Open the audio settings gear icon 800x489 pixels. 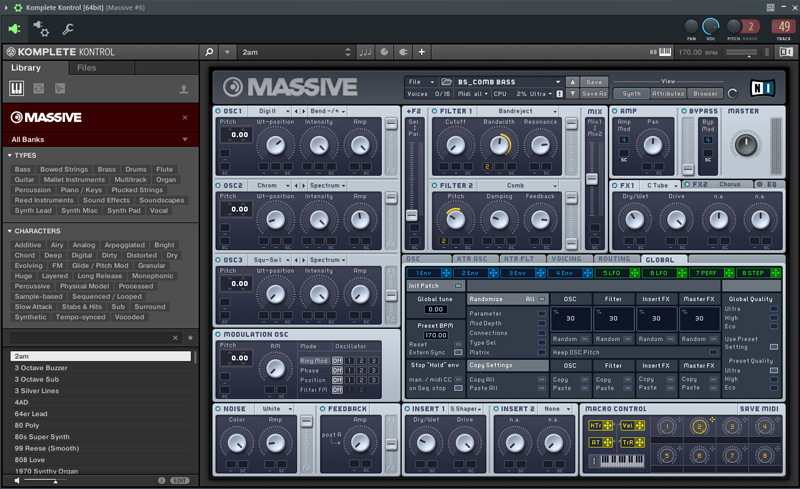click(41, 29)
